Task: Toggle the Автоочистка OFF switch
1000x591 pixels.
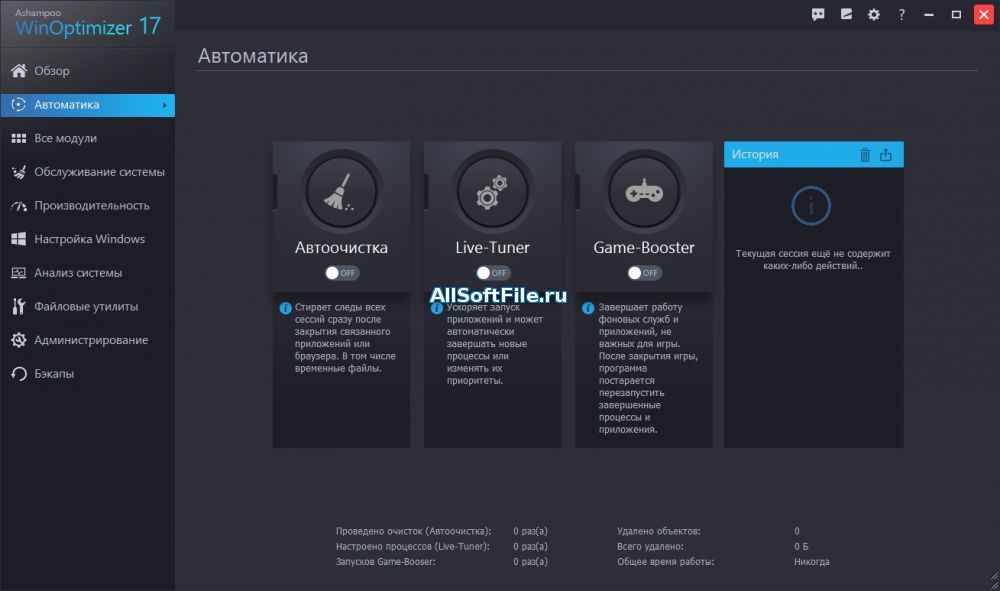Action: (x=341, y=273)
